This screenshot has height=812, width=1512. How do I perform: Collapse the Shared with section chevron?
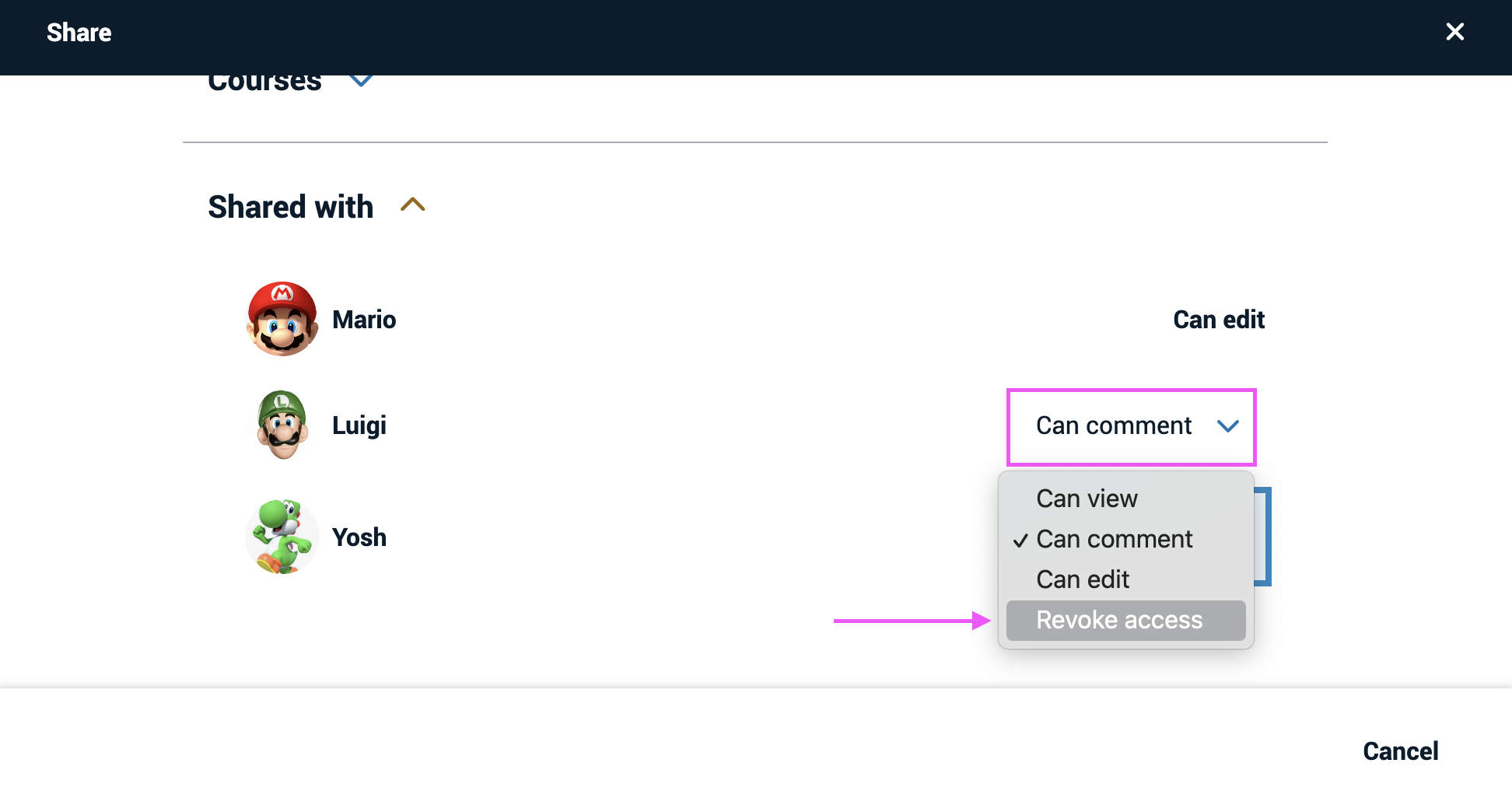click(x=412, y=205)
